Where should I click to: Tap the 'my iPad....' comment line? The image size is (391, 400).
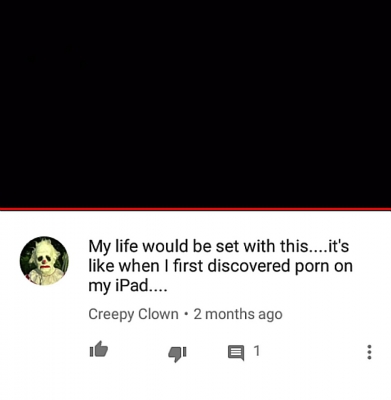127,286
